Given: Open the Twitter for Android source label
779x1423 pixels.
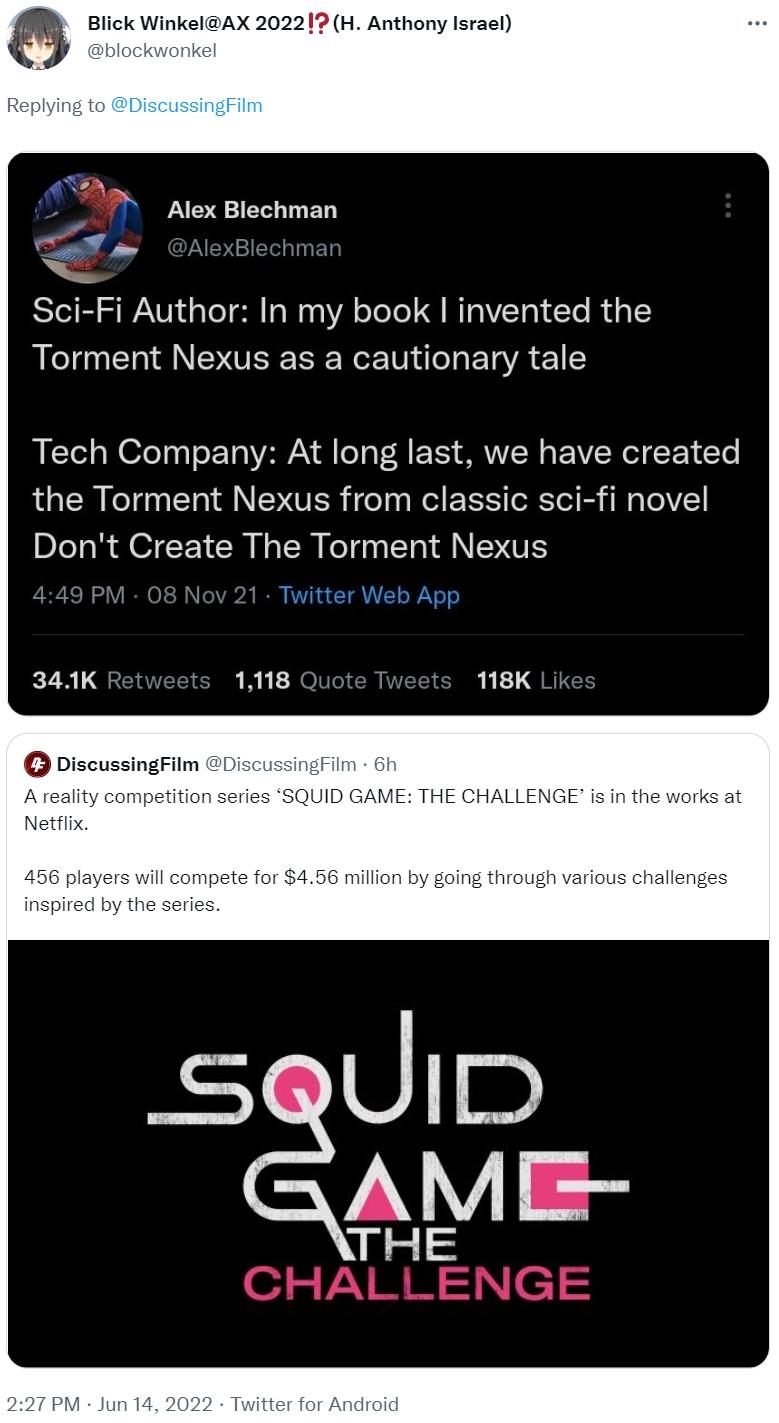Looking at the screenshot, I should point(314,1404).
